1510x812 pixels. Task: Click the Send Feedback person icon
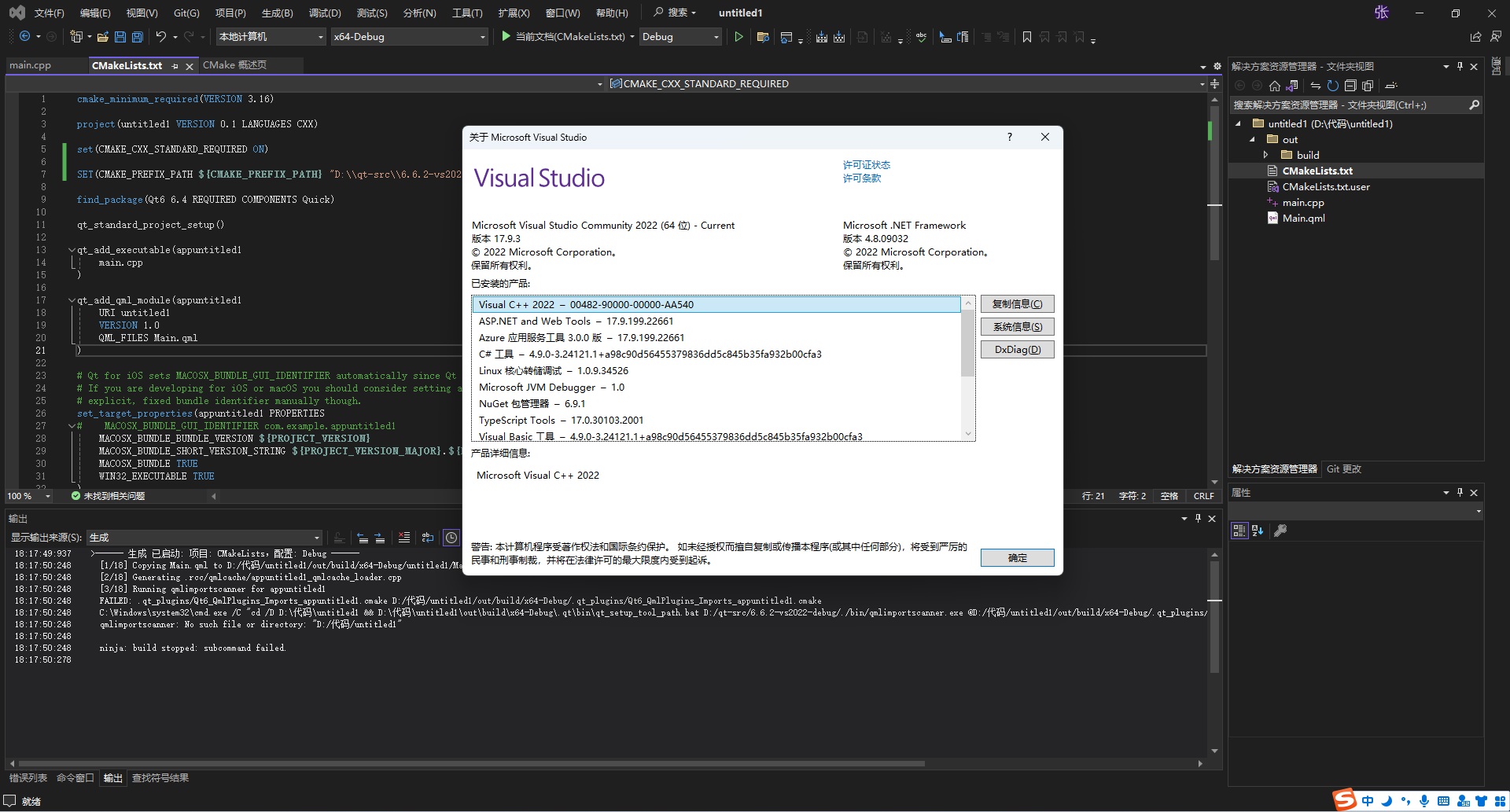[x=1494, y=37]
